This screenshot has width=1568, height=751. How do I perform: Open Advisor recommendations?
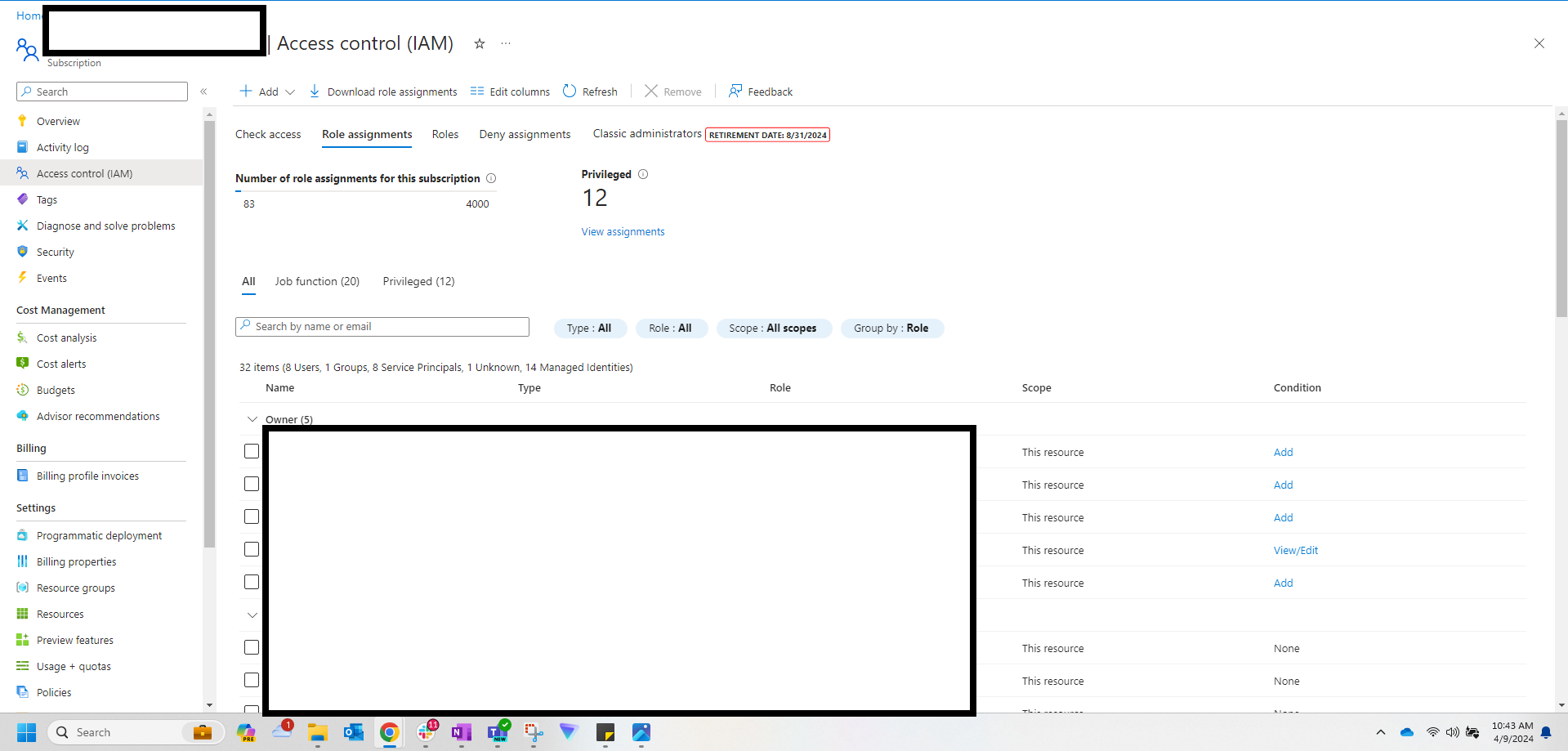[x=98, y=416]
